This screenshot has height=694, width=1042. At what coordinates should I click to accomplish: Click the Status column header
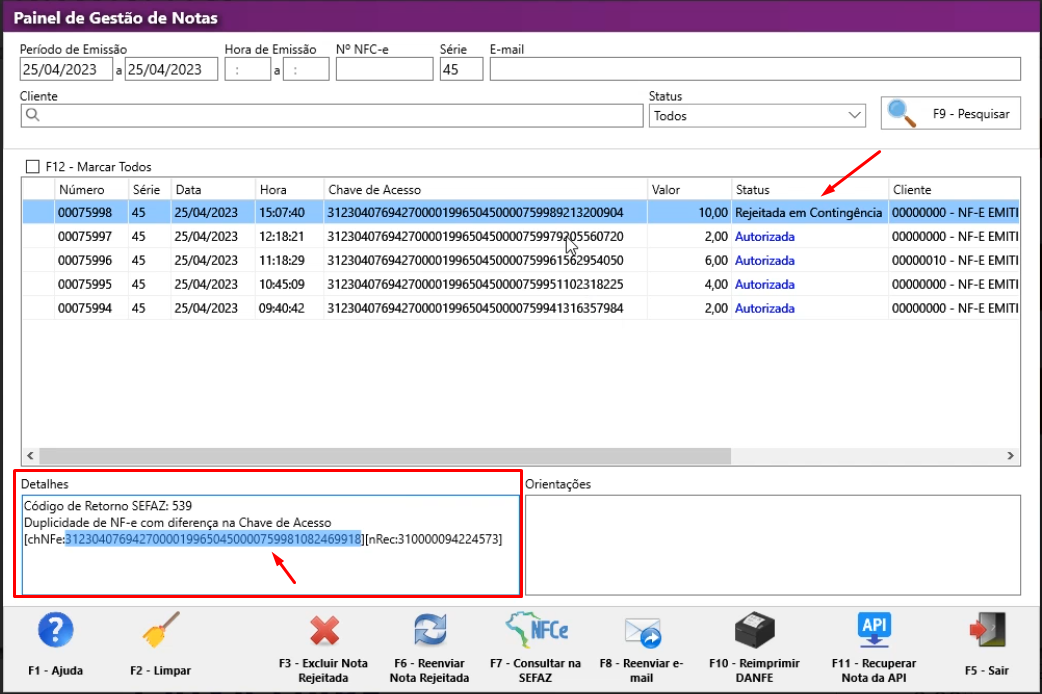pos(809,189)
